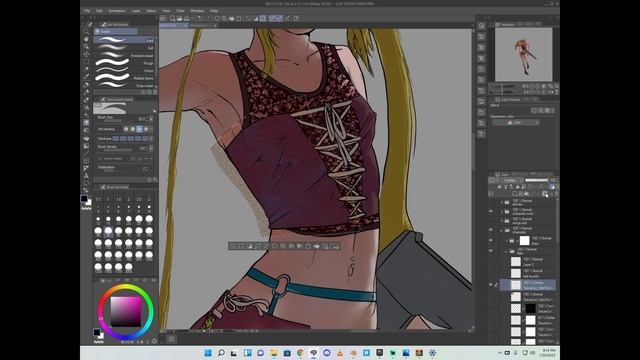Expand the character over layer folder
Viewport: 640px width, 360px height.
click(502, 211)
